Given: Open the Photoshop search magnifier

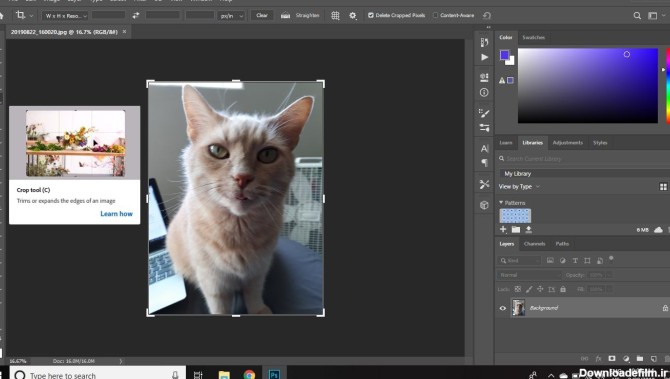Looking at the screenshot, I should 637,16.
